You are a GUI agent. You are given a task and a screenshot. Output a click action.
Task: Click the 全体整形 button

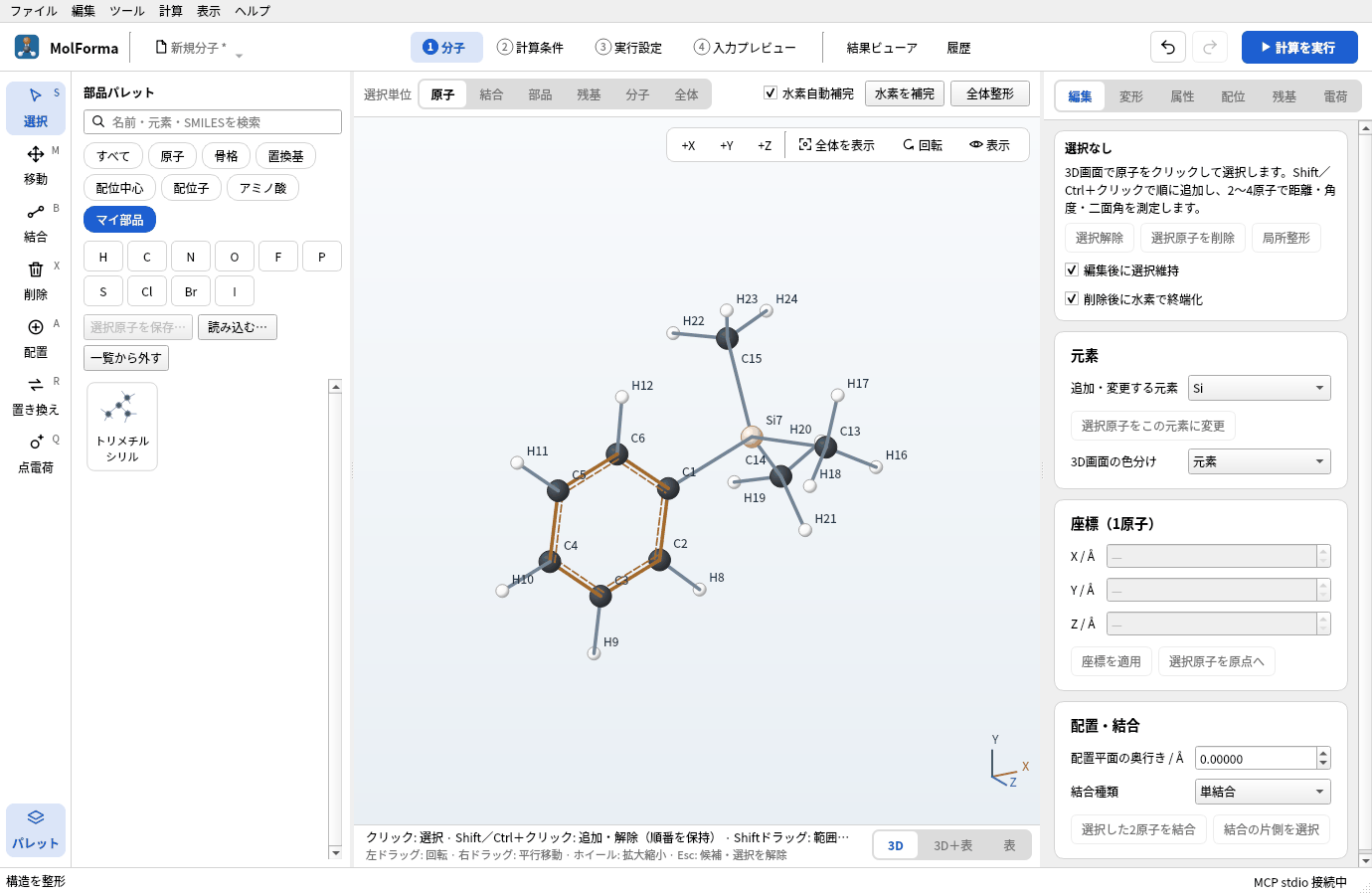pos(990,93)
